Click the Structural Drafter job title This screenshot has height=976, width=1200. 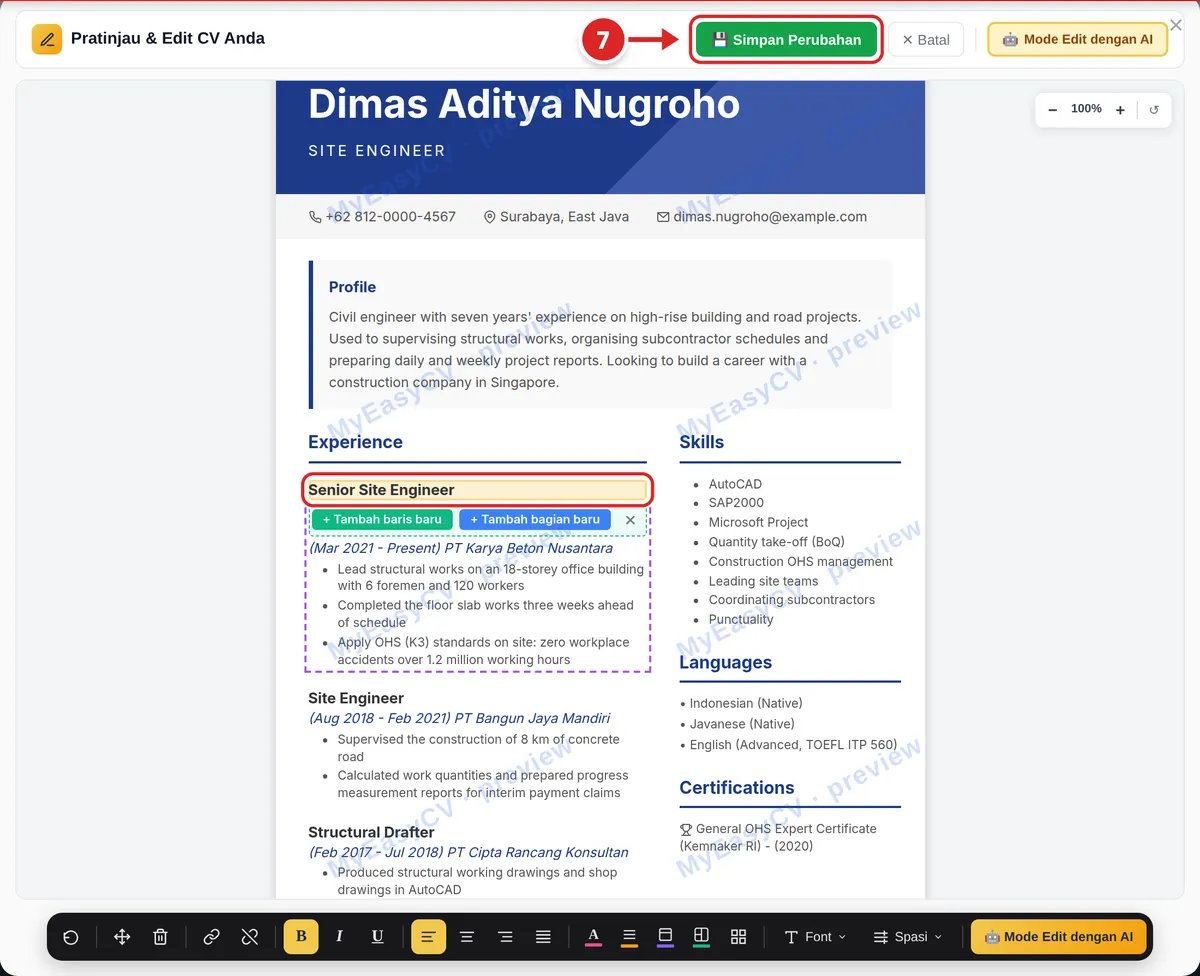[371, 832]
